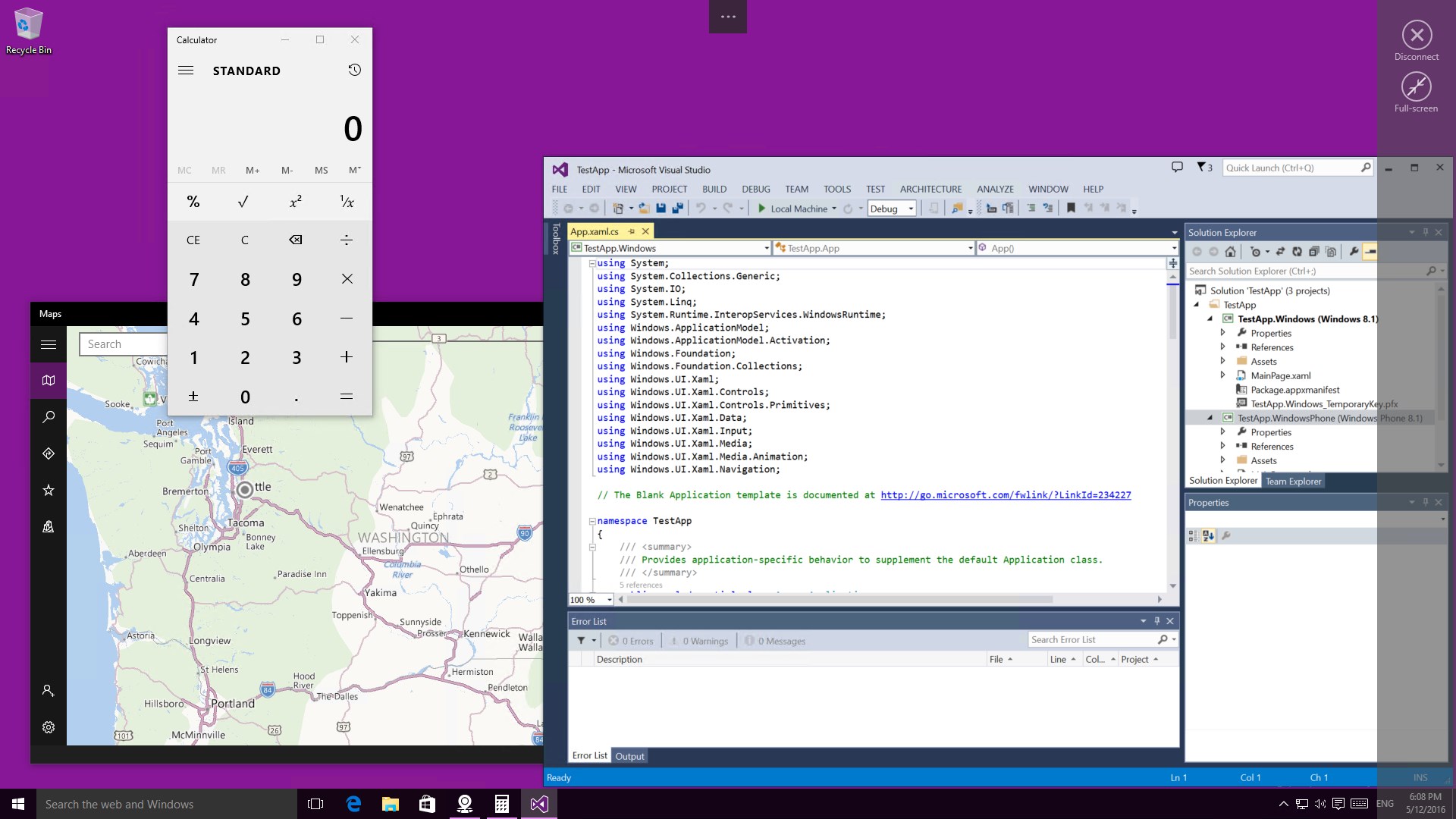Click the Save All toolbar icon
The height and width of the screenshot is (819, 1456).
point(677,209)
